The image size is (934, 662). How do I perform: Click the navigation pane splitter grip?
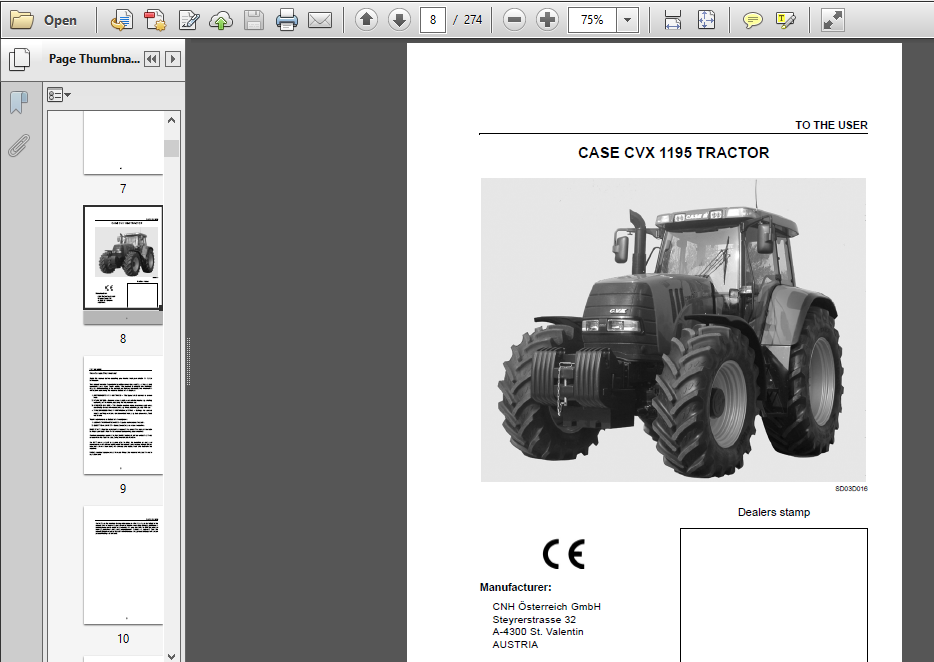pos(188,361)
